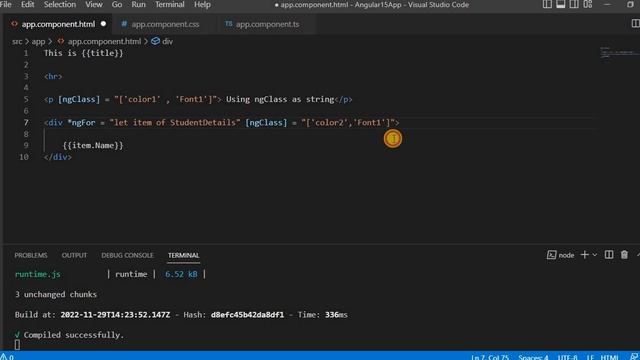Open the File menu
640x360 pixels.
point(5,4)
